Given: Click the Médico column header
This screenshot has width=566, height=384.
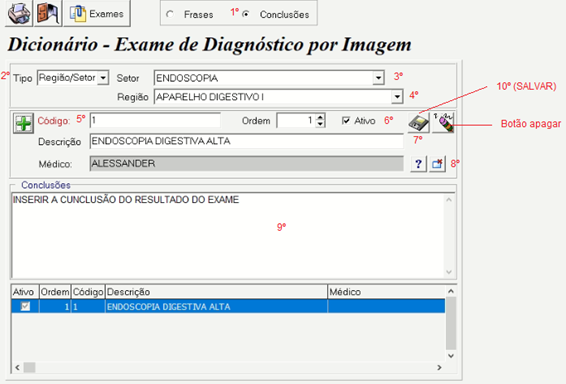Looking at the screenshot, I should pyautogui.click(x=386, y=292).
